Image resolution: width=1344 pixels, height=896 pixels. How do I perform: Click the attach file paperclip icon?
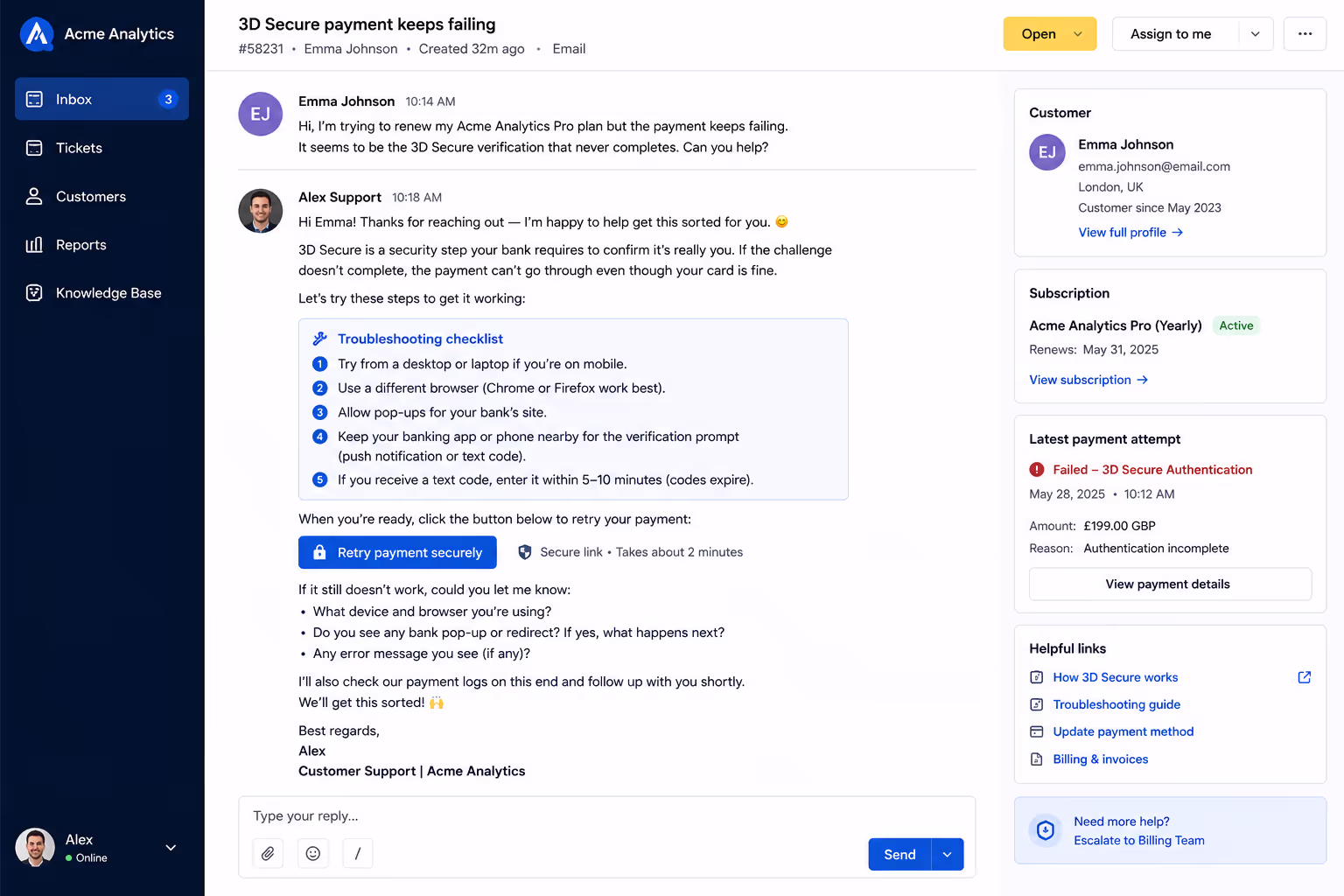pyautogui.click(x=268, y=853)
